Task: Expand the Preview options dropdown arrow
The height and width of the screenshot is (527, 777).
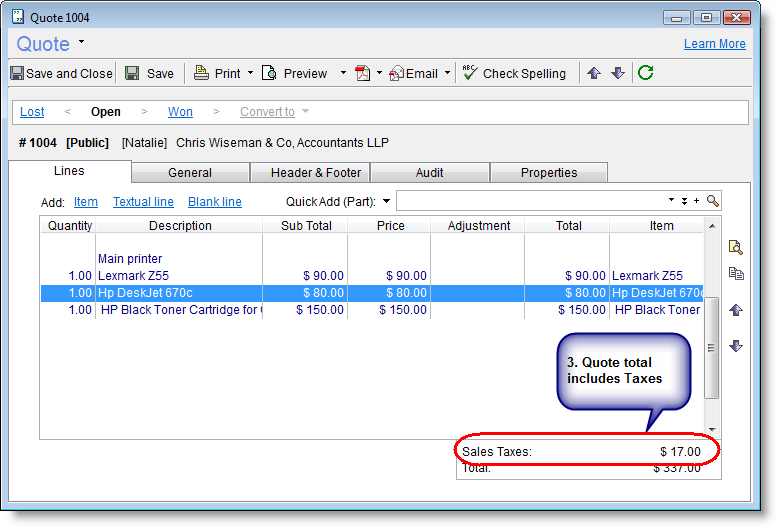Action: coord(343,73)
